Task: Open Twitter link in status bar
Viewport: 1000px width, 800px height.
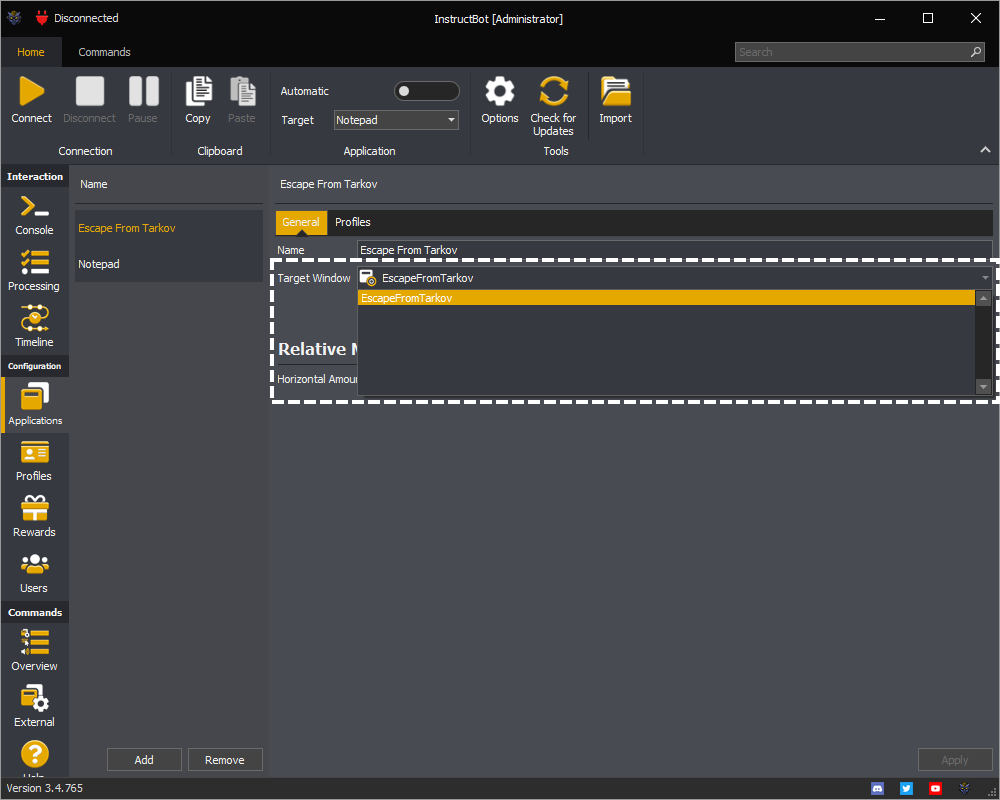Action: pyautogui.click(x=906, y=789)
